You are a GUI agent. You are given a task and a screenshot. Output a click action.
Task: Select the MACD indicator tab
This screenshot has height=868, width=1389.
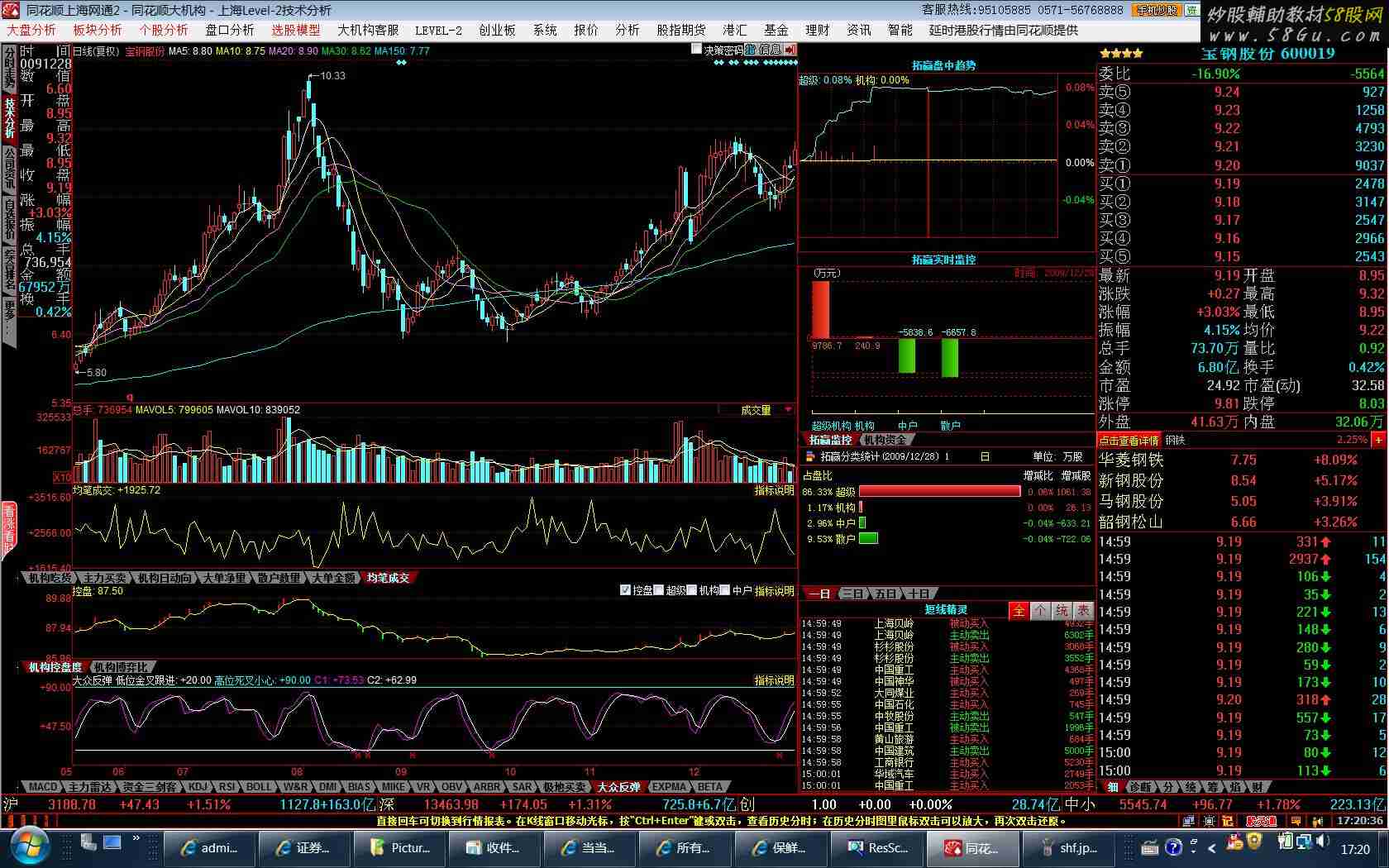coord(43,787)
